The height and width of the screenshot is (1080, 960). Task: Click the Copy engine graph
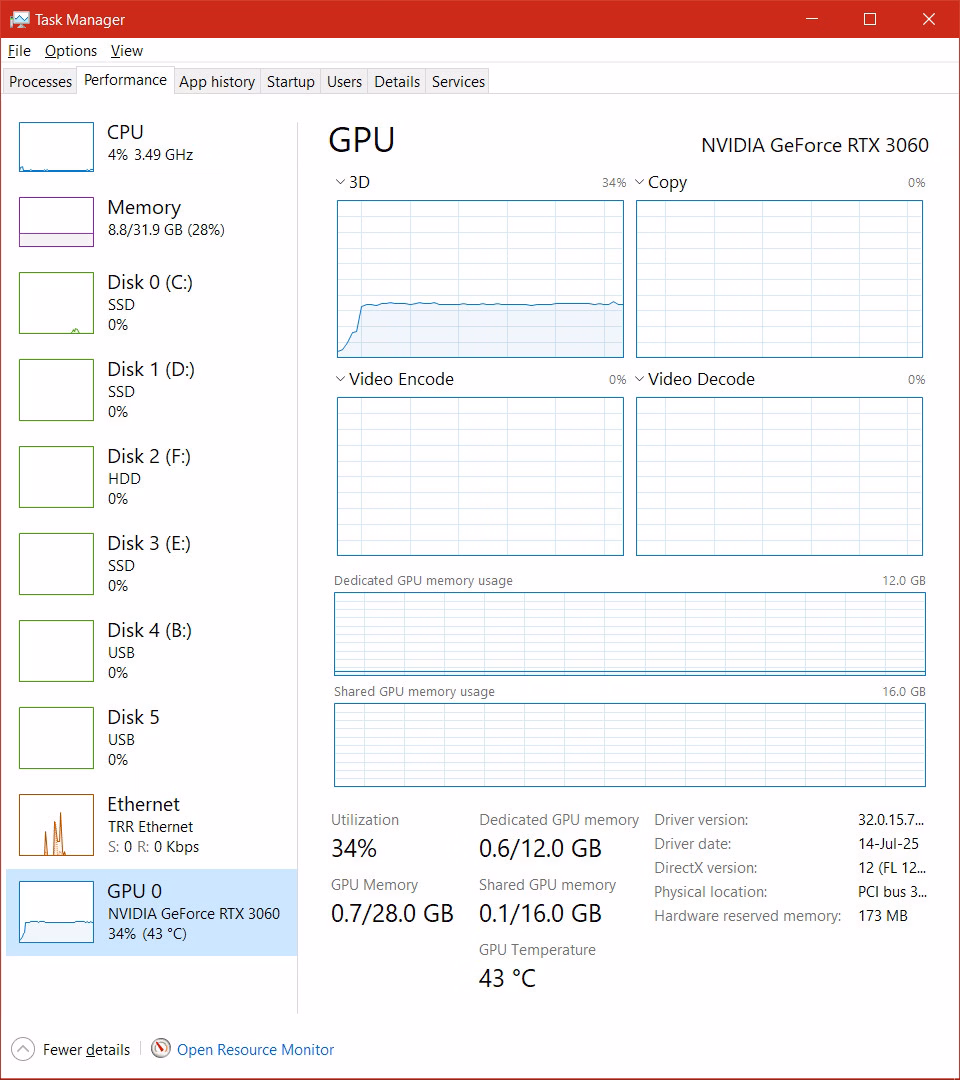780,279
